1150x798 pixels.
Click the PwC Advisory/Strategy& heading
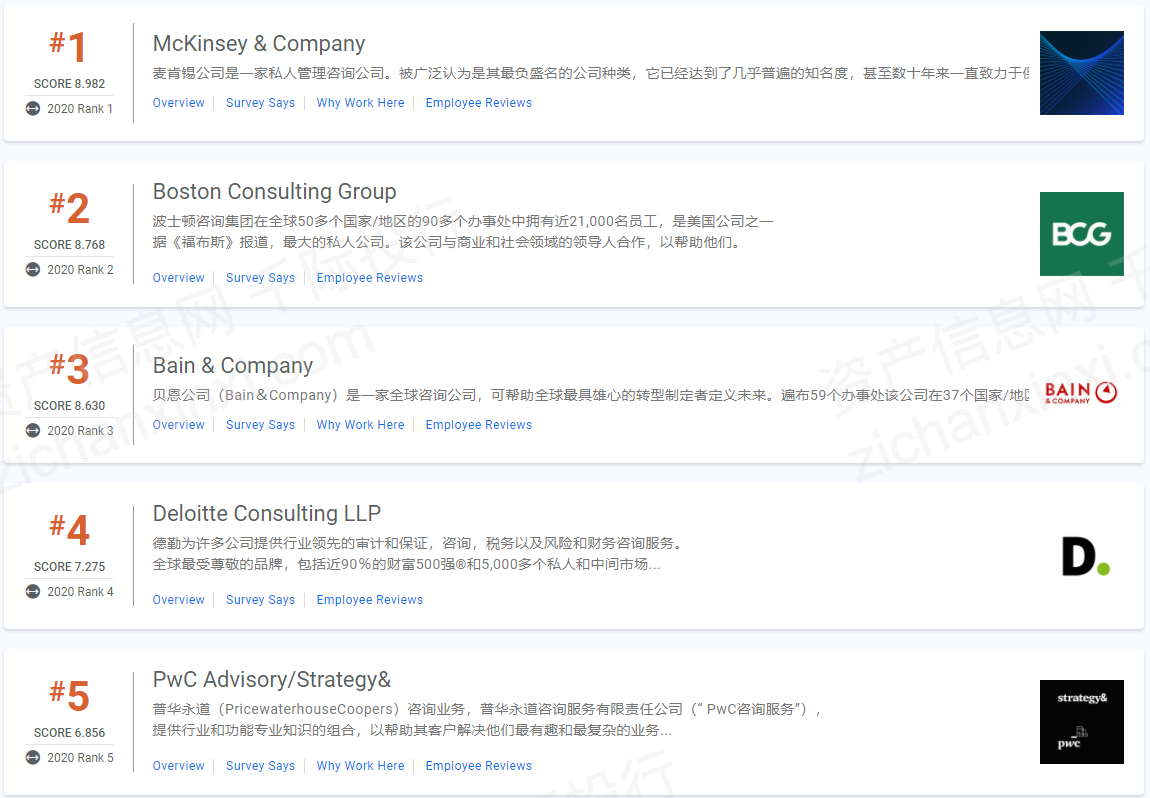(271, 680)
